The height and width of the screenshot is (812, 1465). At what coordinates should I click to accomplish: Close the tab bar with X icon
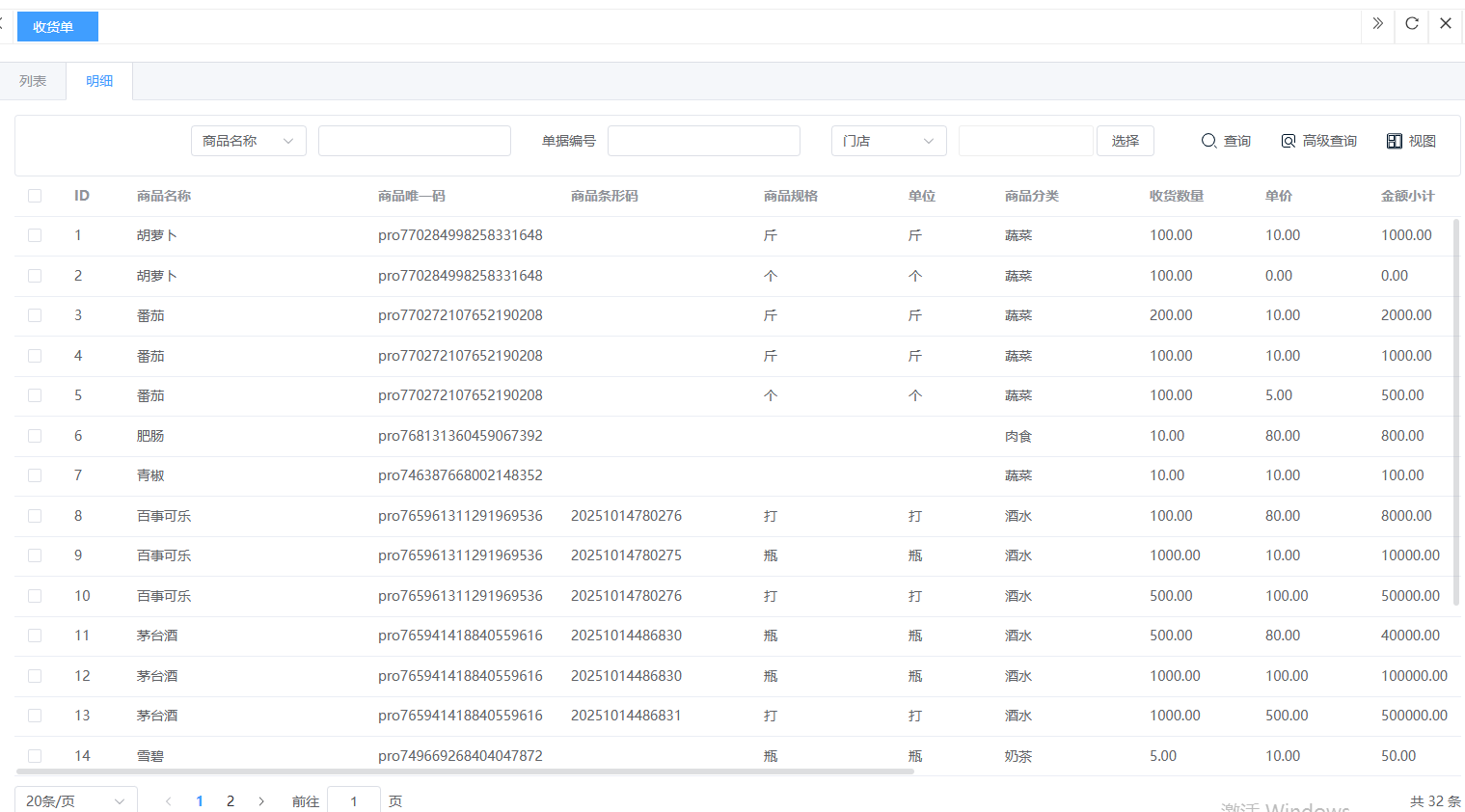point(1445,24)
